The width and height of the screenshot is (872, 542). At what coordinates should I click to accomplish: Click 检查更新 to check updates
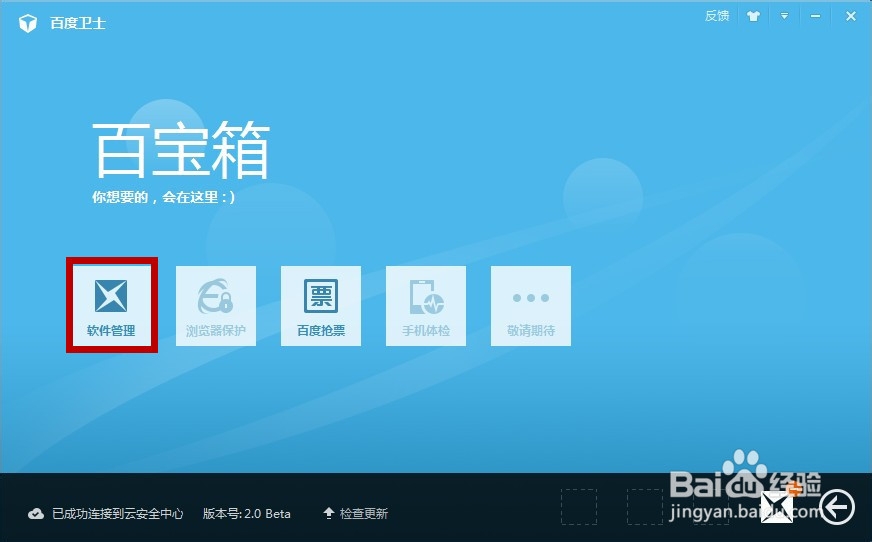[x=356, y=513]
